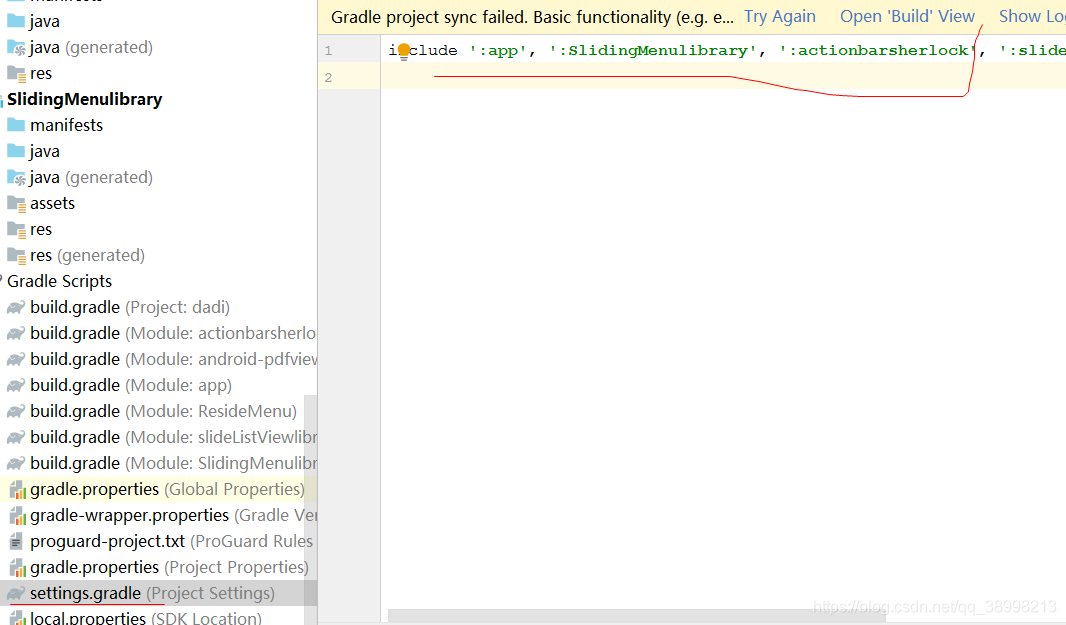
Task: Open local.properties (SDK Location)
Action: pos(145,618)
